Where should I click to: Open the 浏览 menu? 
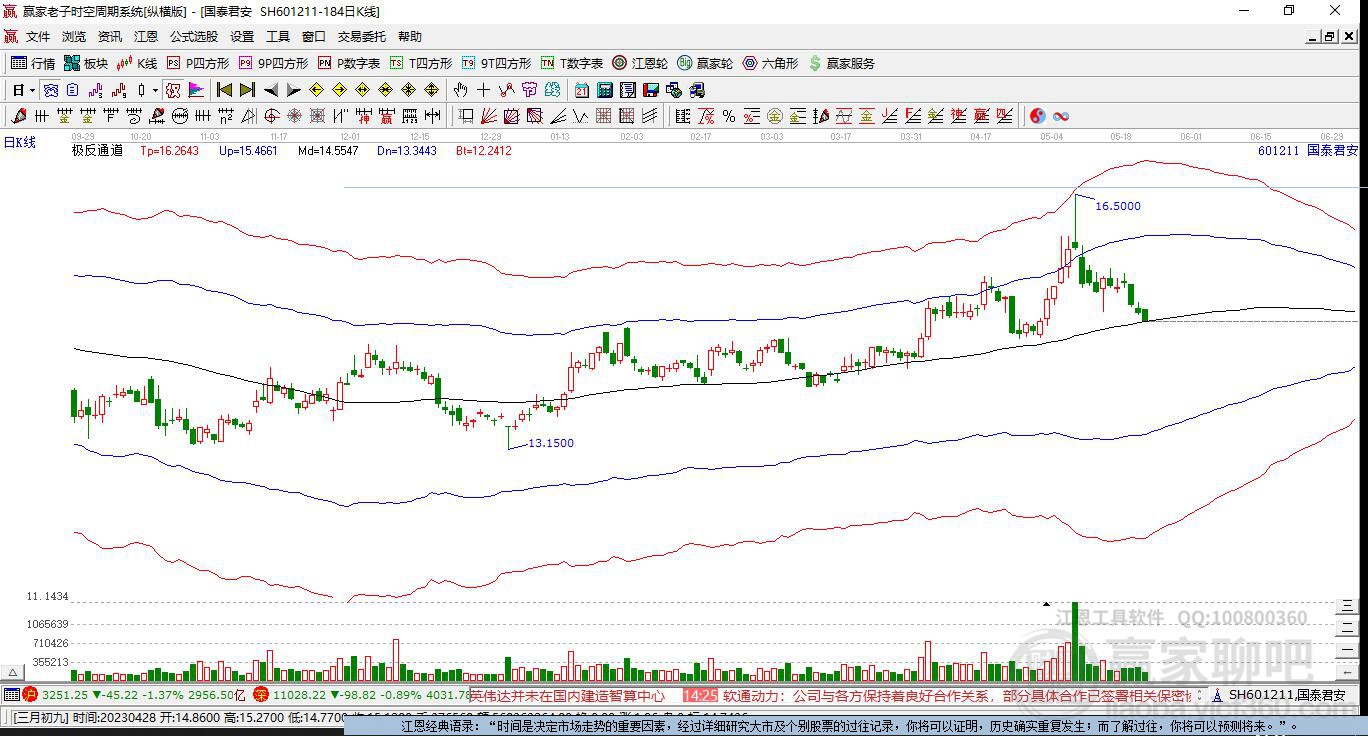pos(74,37)
